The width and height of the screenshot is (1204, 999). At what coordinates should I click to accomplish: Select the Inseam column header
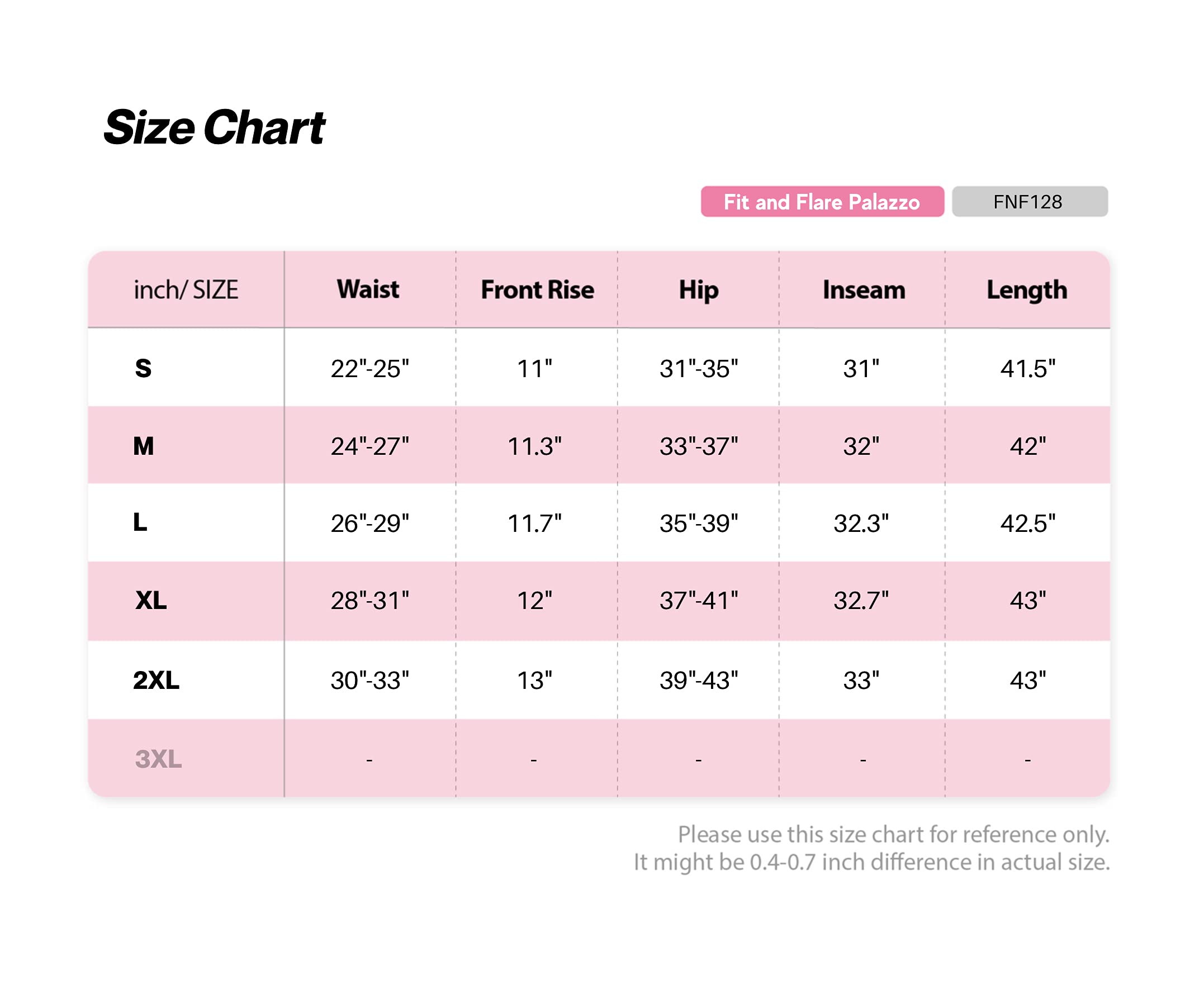(x=864, y=289)
